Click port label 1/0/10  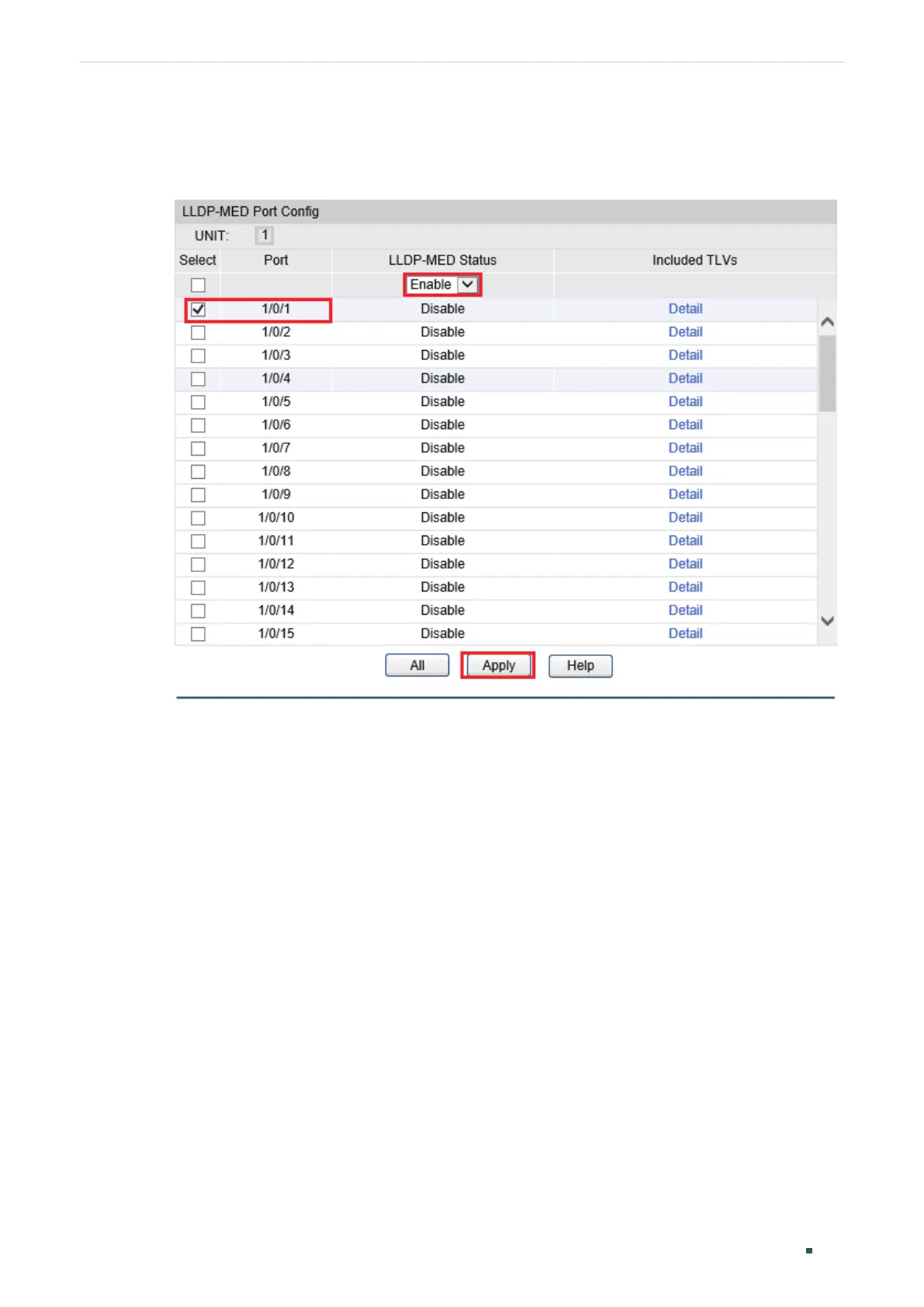coord(276,518)
